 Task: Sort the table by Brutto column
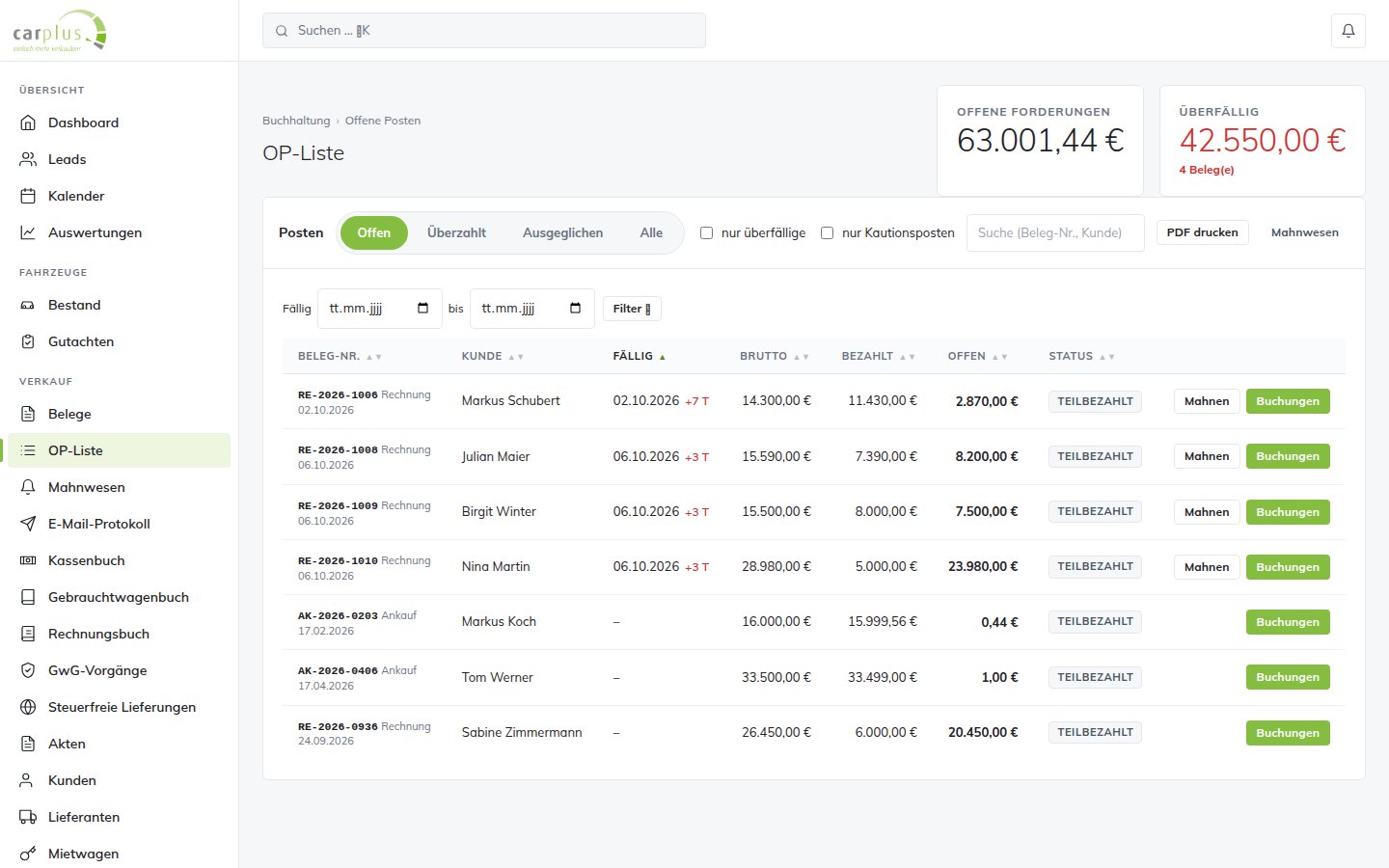[774, 356]
